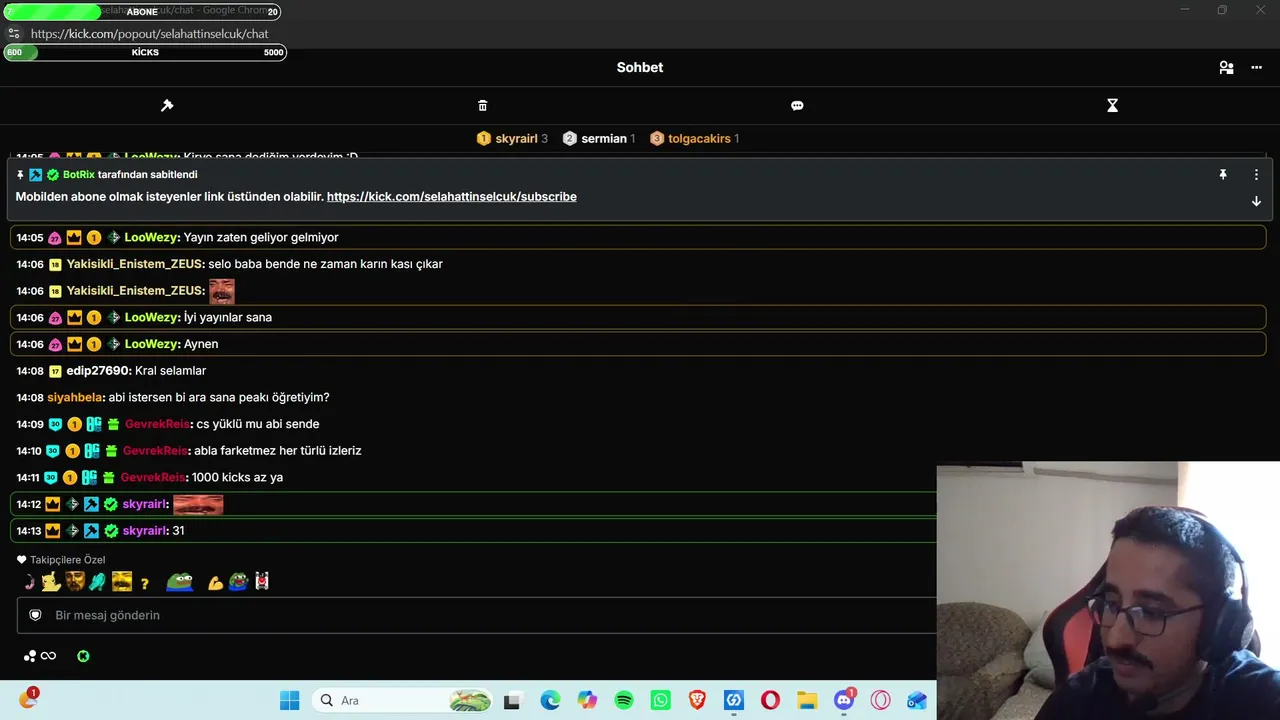Open Windows Start menu
The width and height of the screenshot is (1280, 720).
[289, 700]
